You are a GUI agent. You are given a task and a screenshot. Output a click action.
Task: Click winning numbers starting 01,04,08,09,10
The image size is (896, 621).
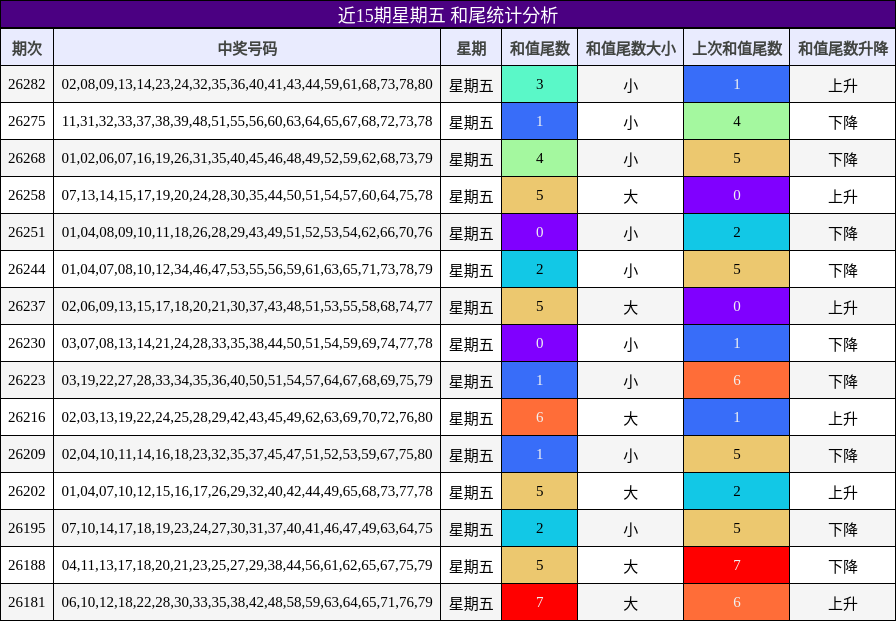(247, 233)
